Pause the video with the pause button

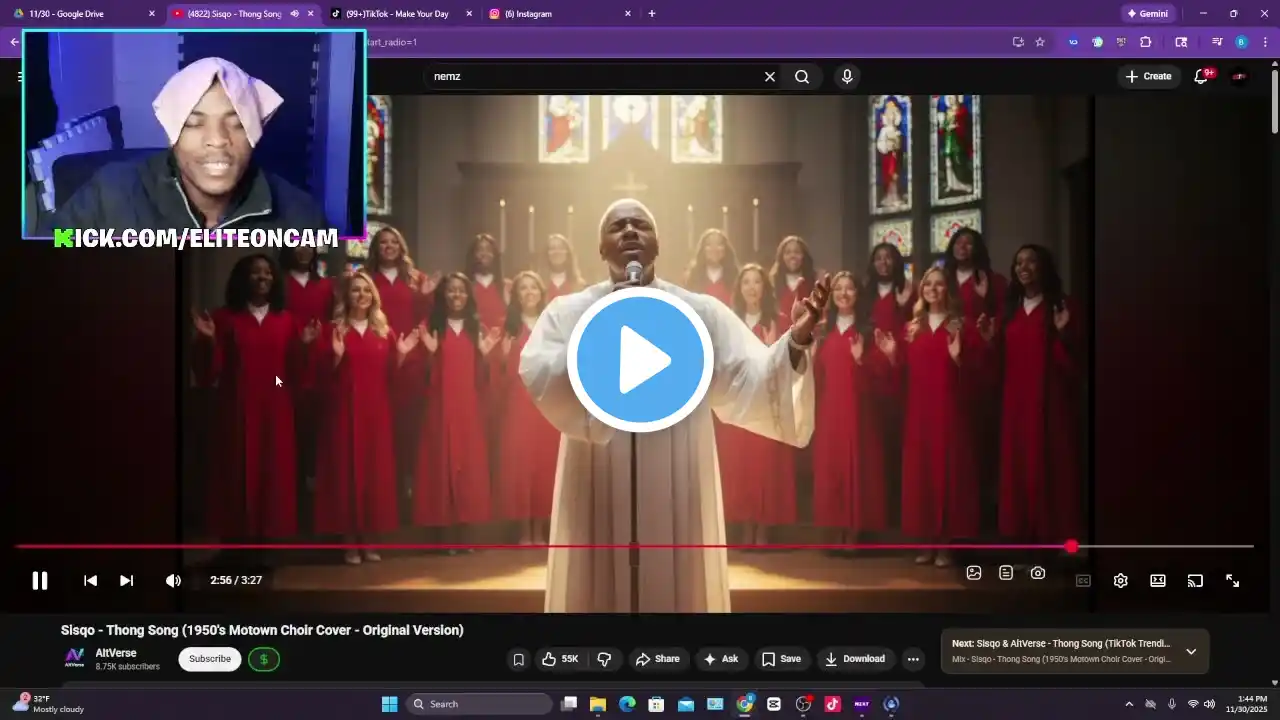coord(40,581)
